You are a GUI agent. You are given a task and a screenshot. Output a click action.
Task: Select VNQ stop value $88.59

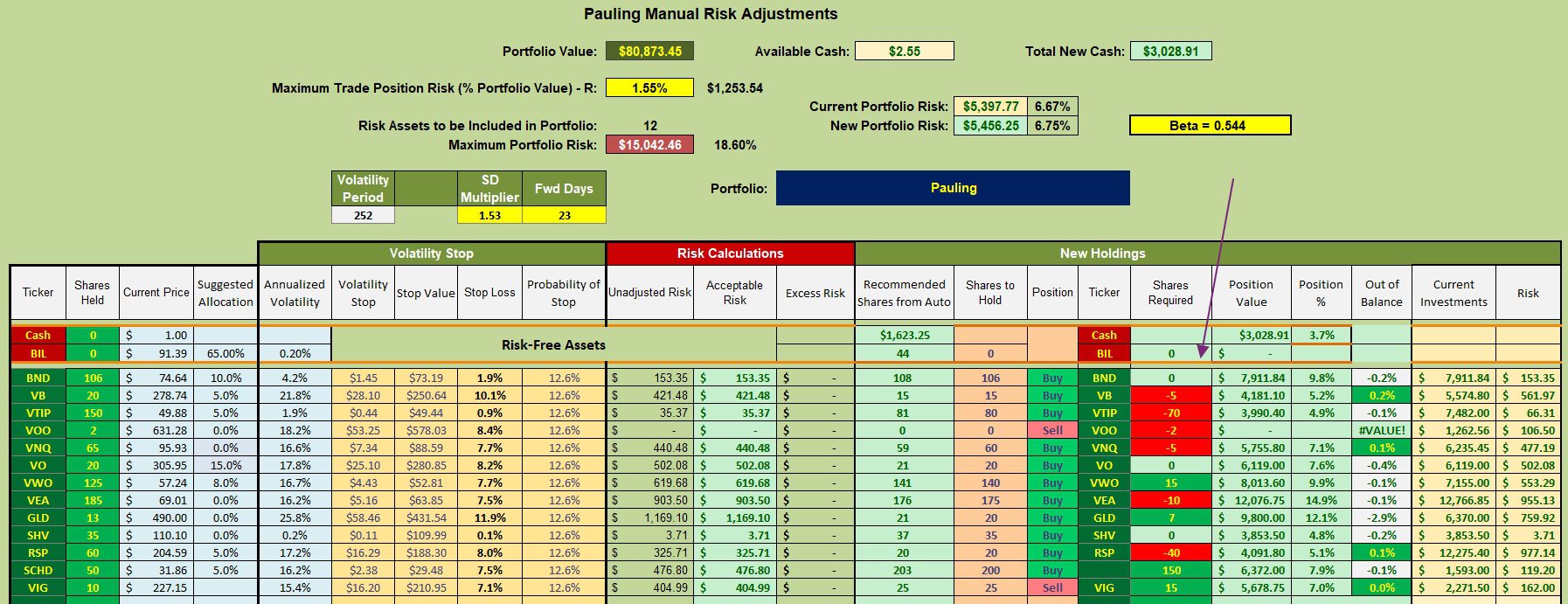click(x=427, y=448)
